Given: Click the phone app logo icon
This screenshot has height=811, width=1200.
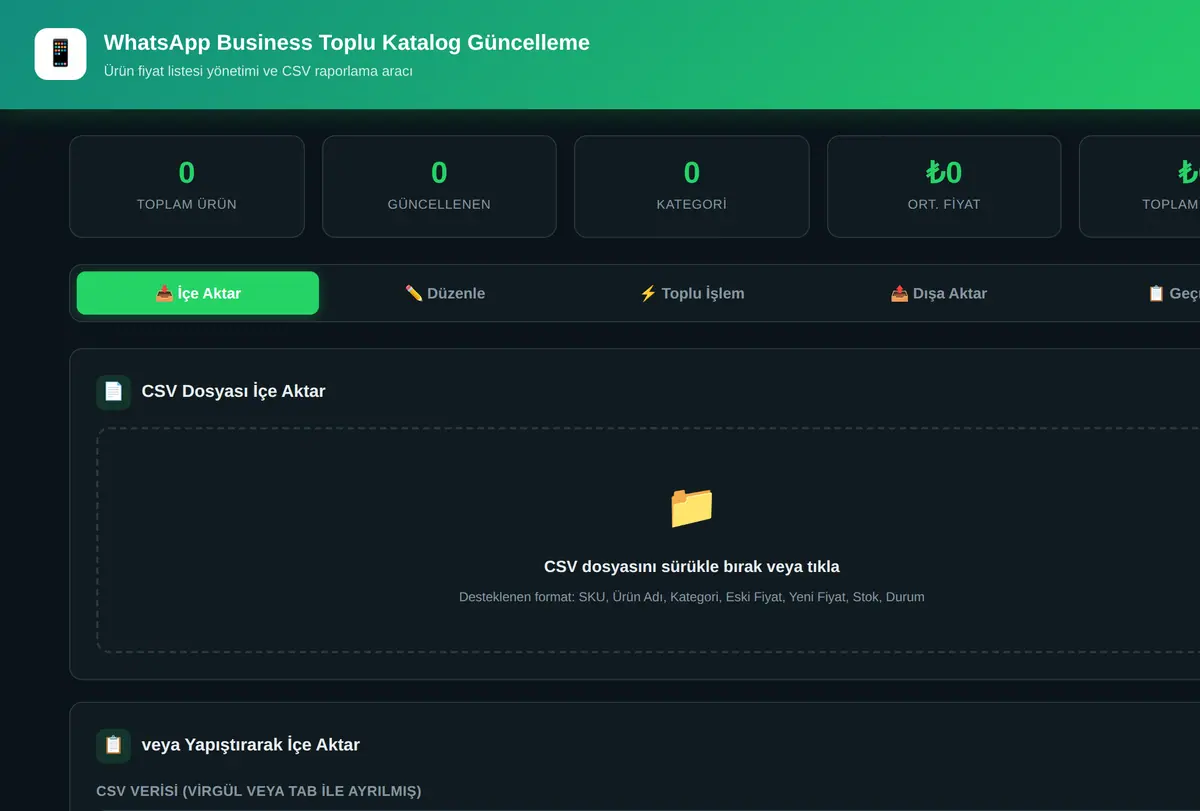Looking at the screenshot, I should coord(60,54).
